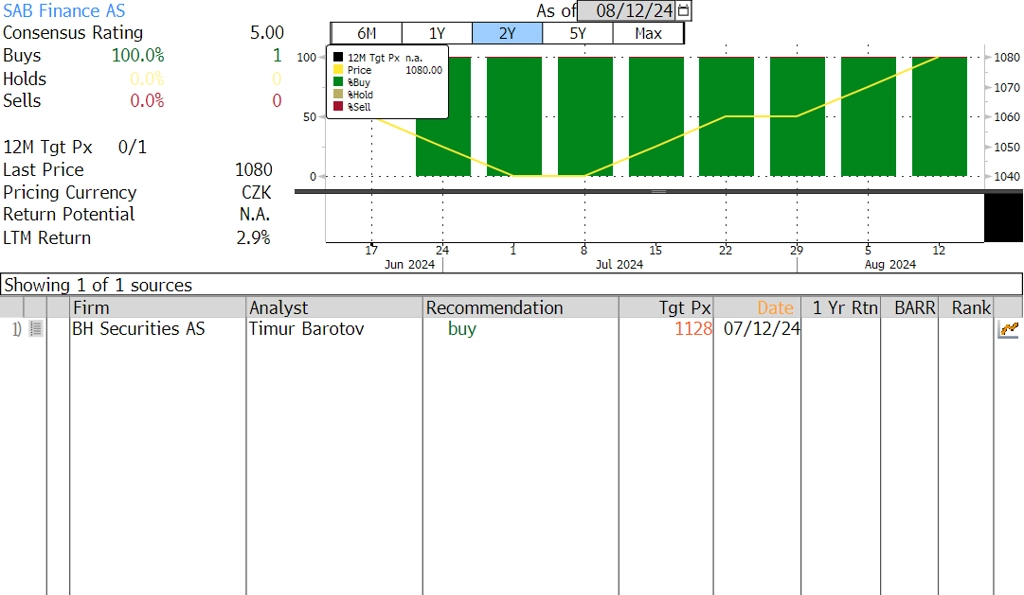Click the As of date field 08/12/24
This screenshot has height=595, width=1024.
click(627, 10)
